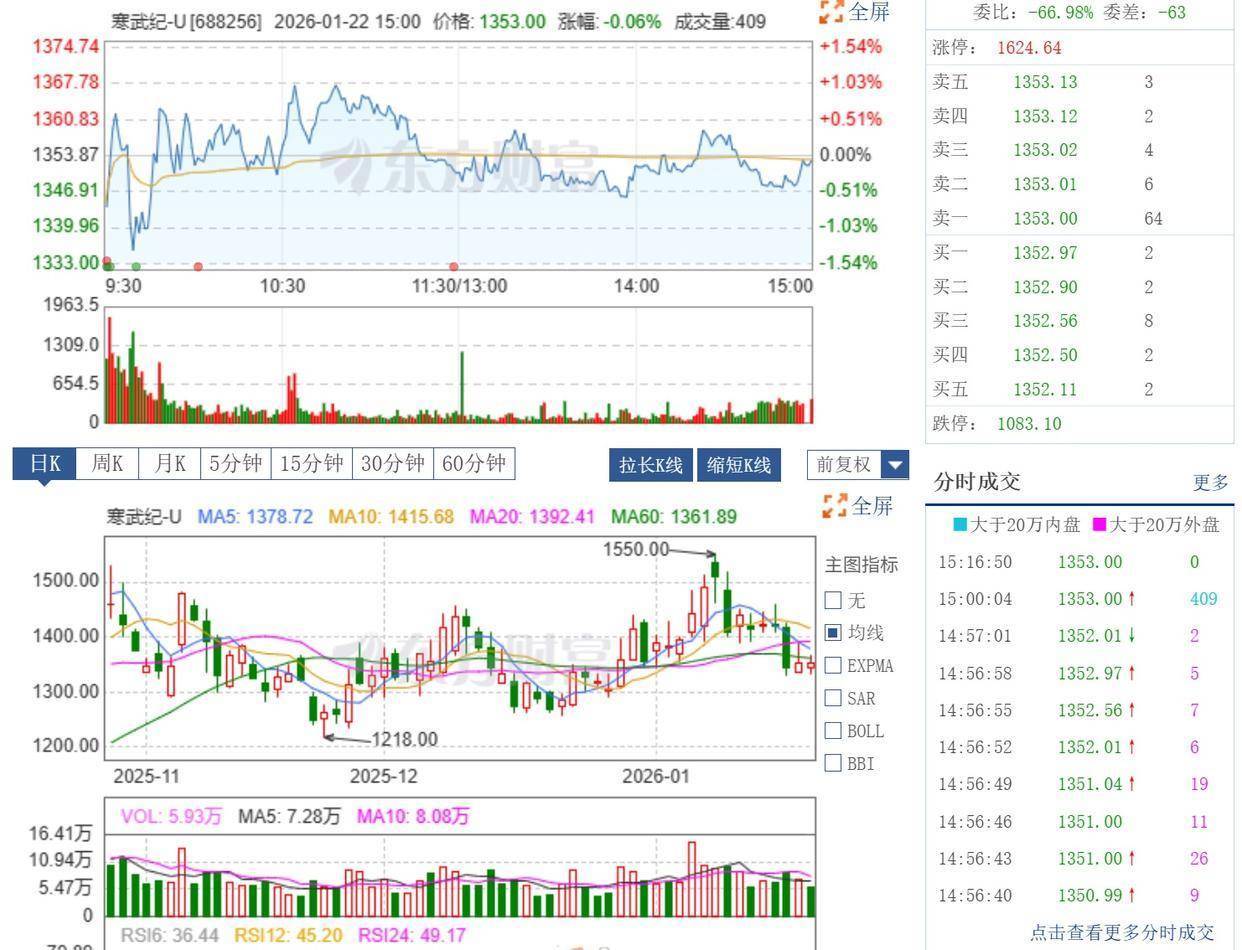The height and width of the screenshot is (950, 1242).
Task: Click the 1550.00 high price marker arrow
Action: [x=710, y=554]
